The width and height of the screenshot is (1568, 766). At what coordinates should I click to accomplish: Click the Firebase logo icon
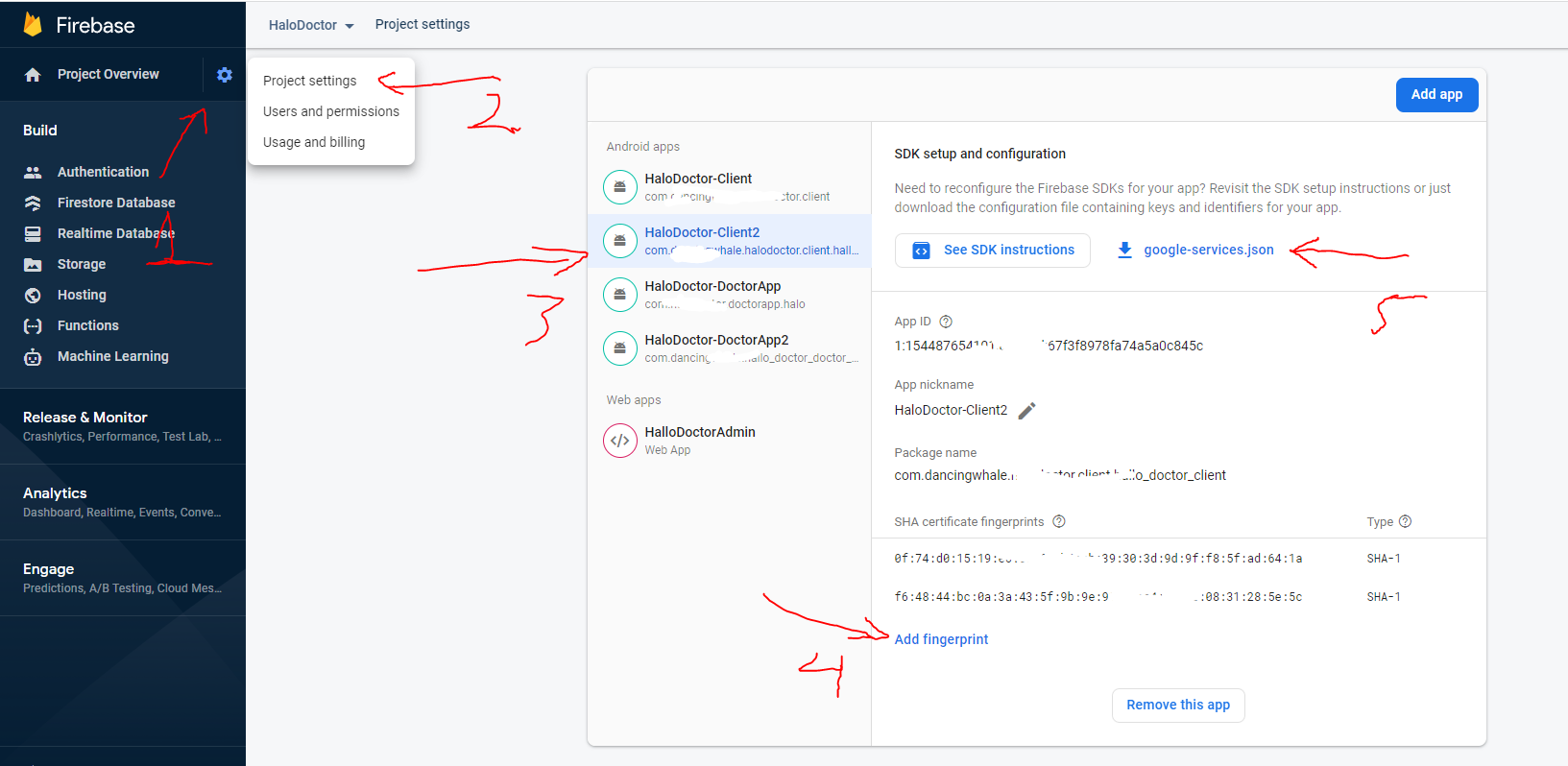coord(33,25)
